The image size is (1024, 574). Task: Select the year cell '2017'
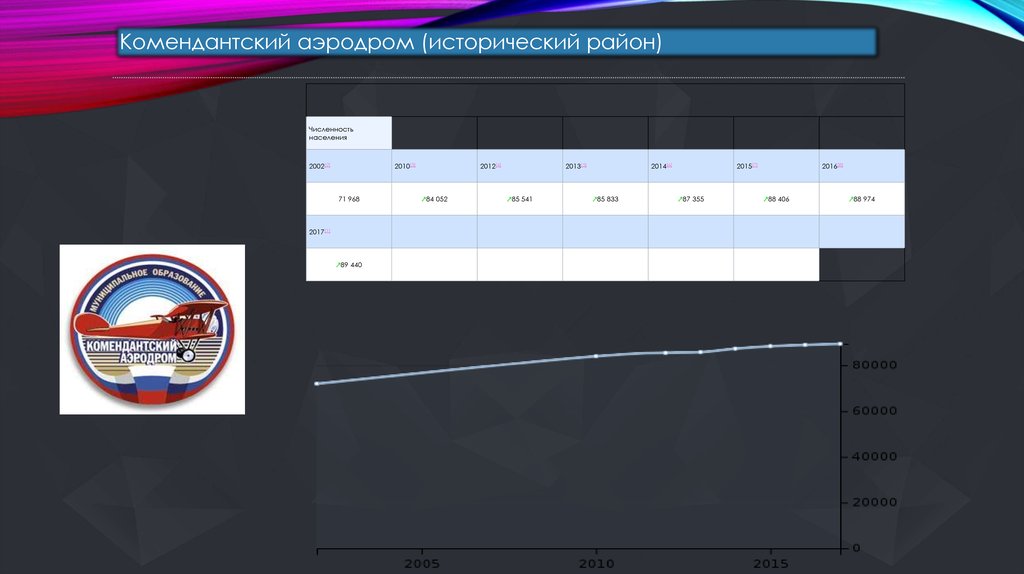(x=349, y=232)
